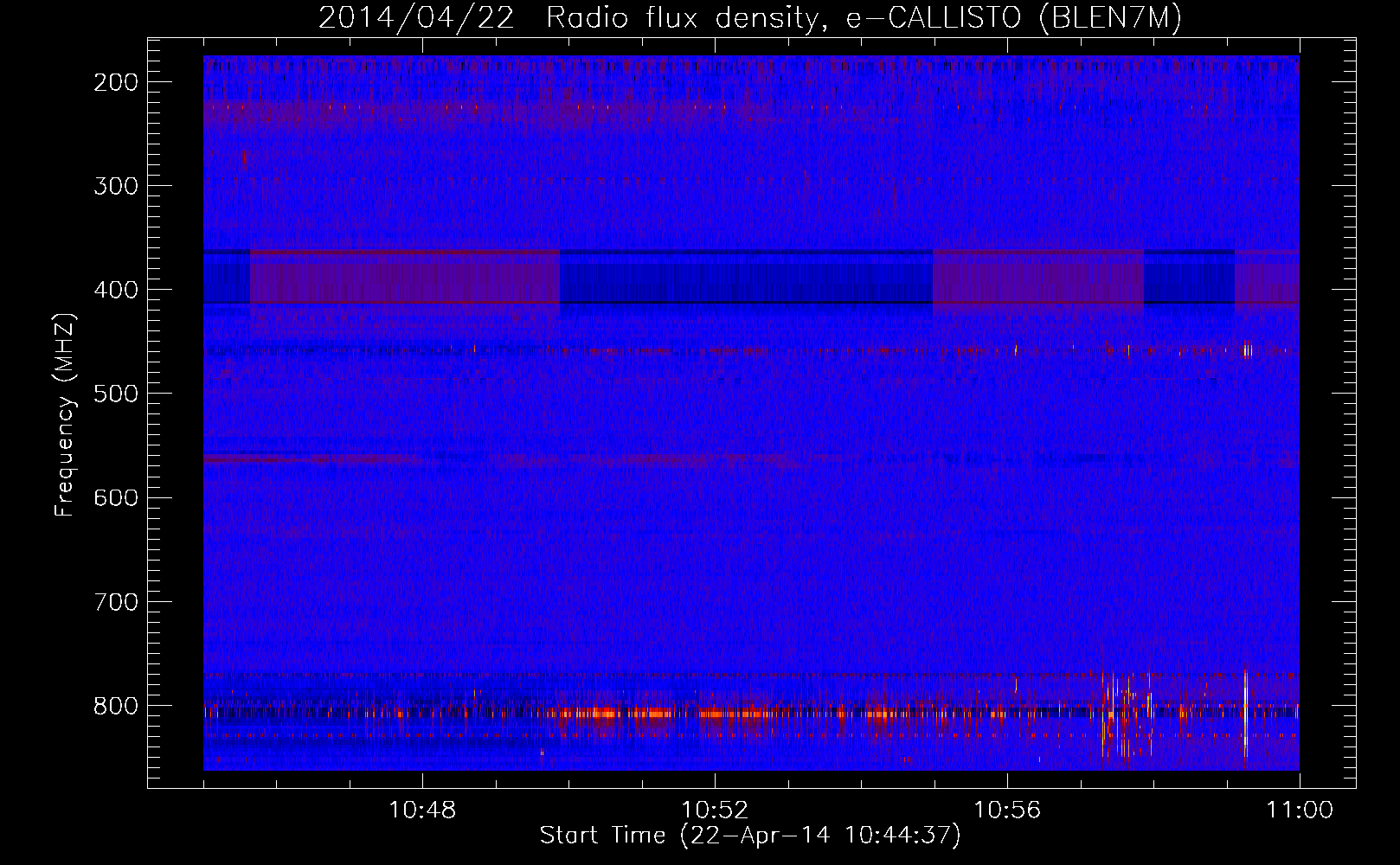This screenshot has width=1400, height=865.
Task: Click the 400 frequency tick label
Action: click(x=115, y=290)
